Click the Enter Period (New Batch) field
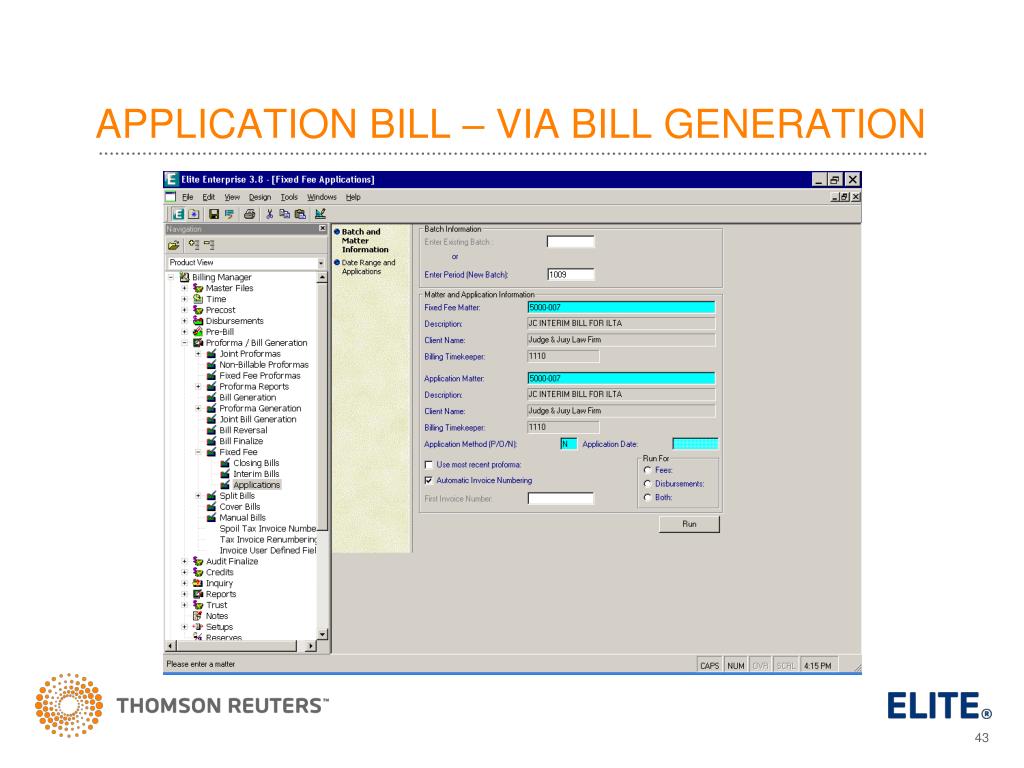 pyautogui.click(x=571, y=274)
